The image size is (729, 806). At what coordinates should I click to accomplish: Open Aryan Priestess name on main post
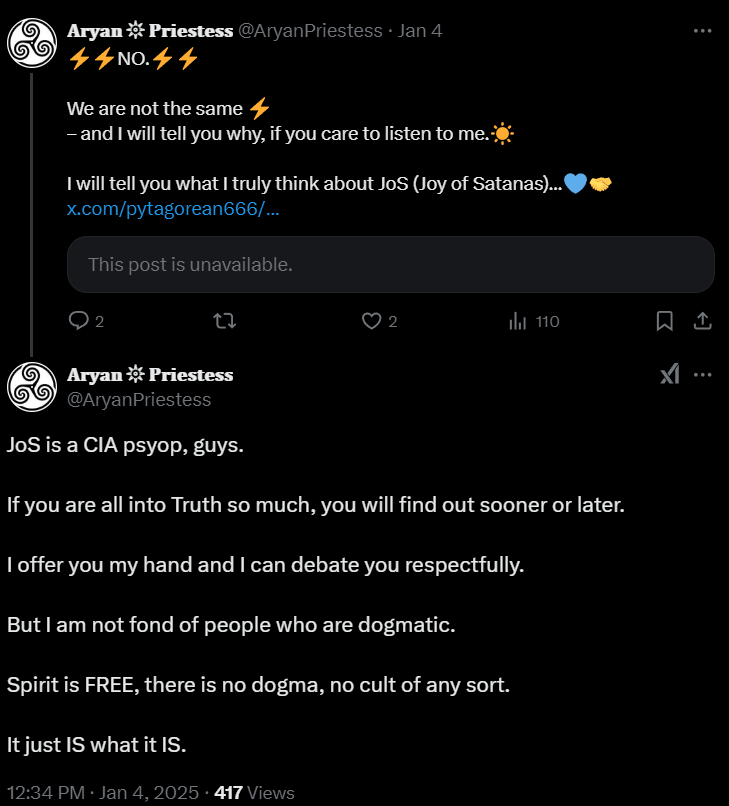tap(149, 375)
